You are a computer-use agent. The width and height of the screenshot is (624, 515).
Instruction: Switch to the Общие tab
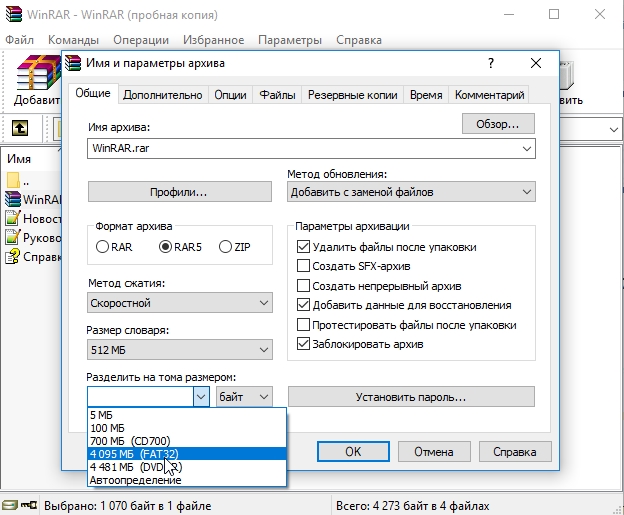coord(93,93)
